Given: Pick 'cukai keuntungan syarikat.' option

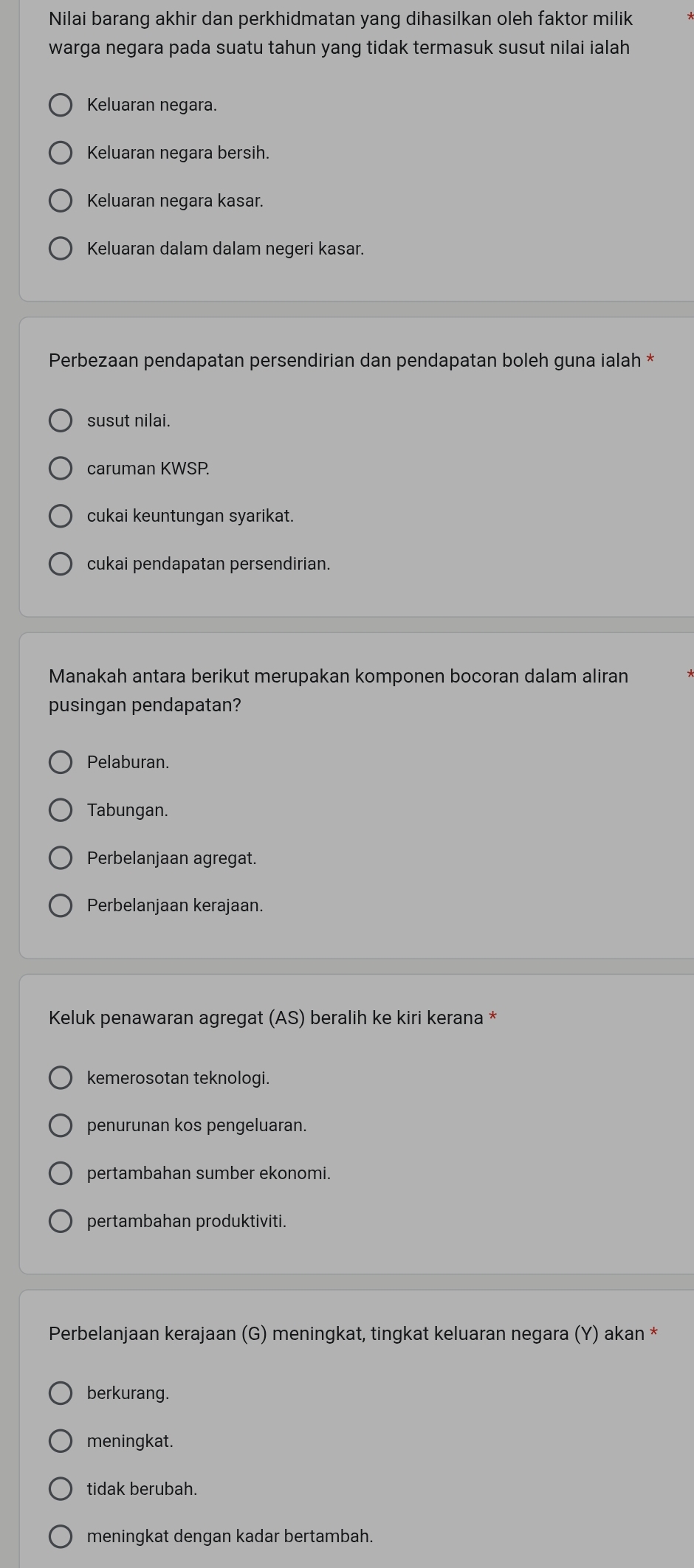Looking at the screenshot, I should coord(61,517).
